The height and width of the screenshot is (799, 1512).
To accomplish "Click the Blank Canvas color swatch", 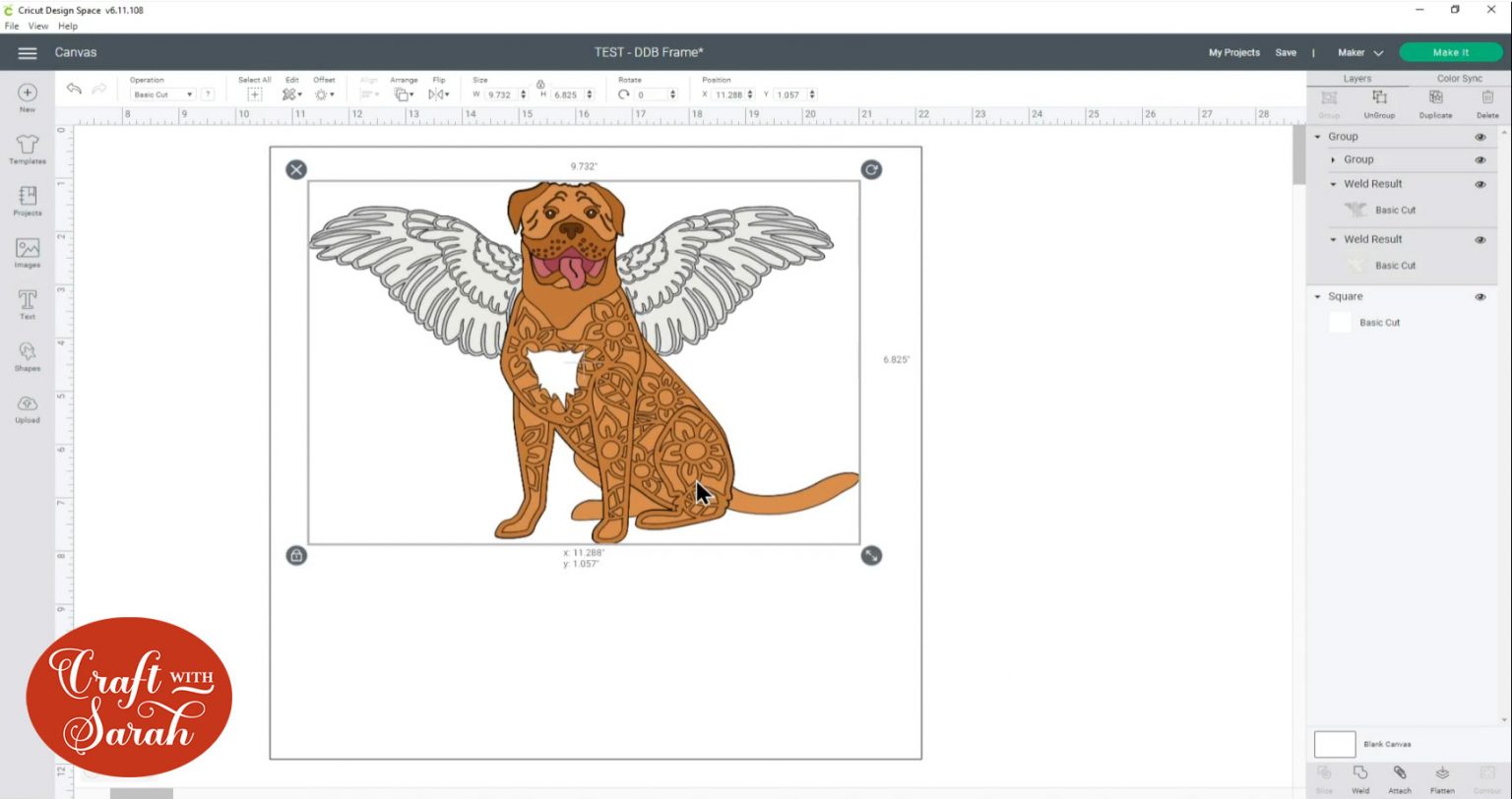I will coord(1335,744).
